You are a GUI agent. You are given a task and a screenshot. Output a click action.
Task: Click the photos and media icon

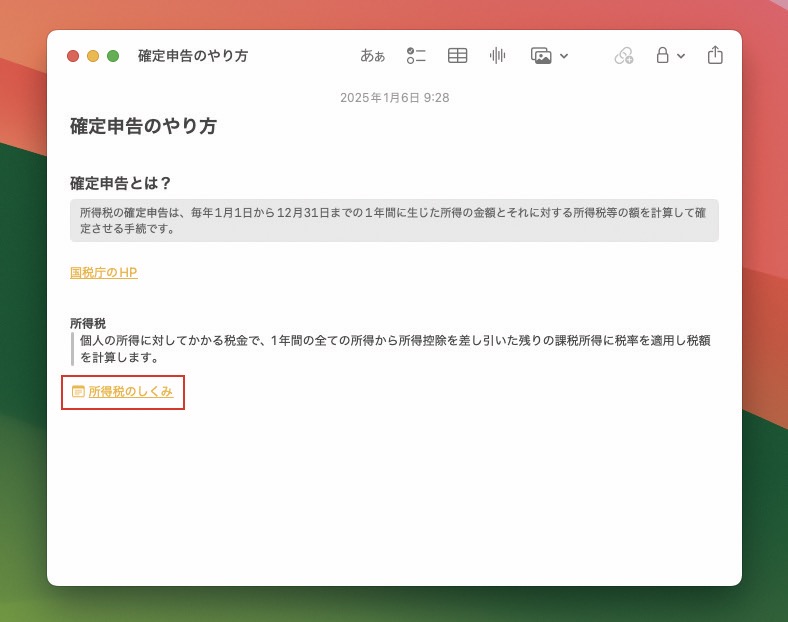(541, 55)
